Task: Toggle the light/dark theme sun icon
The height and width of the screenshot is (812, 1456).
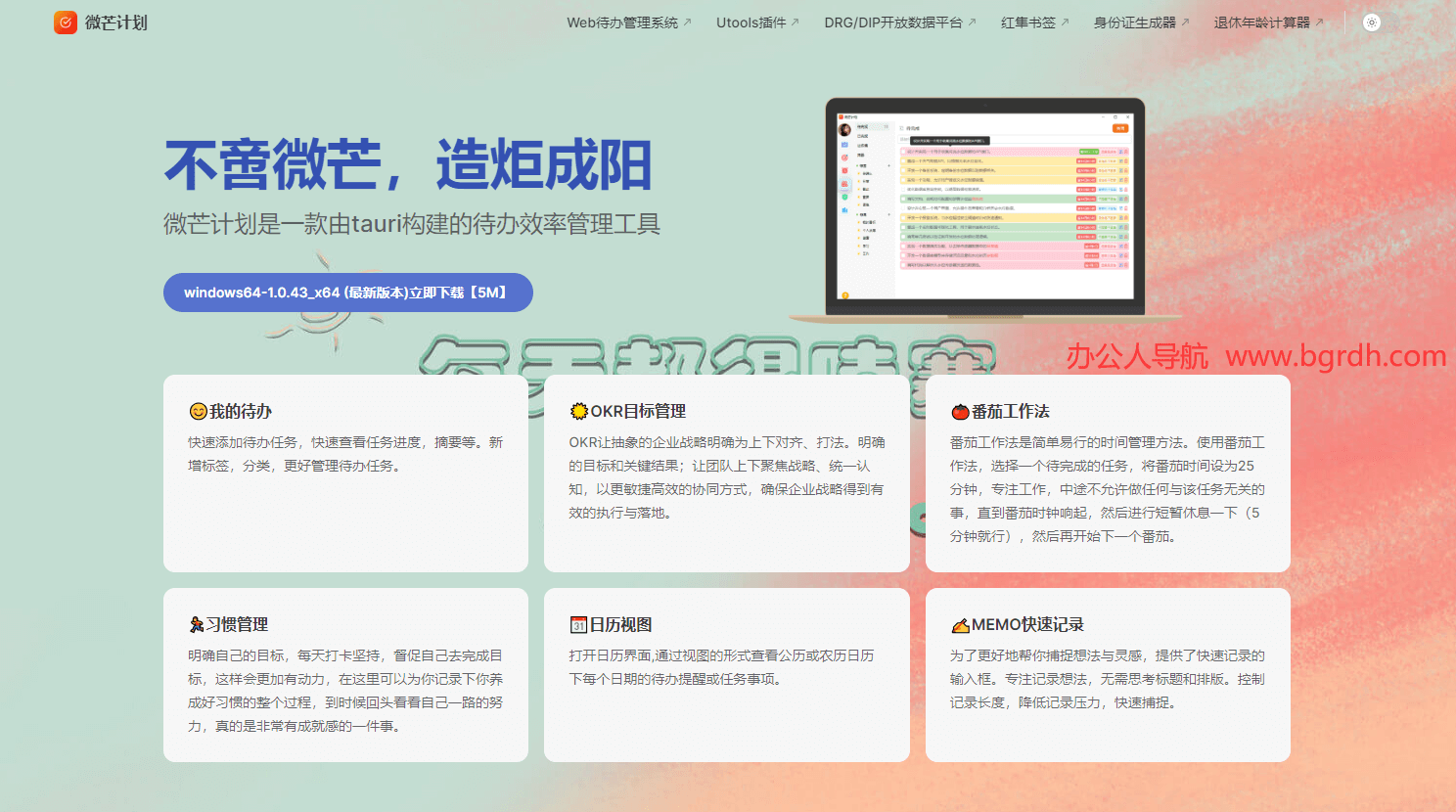Action: (1372, 23)
